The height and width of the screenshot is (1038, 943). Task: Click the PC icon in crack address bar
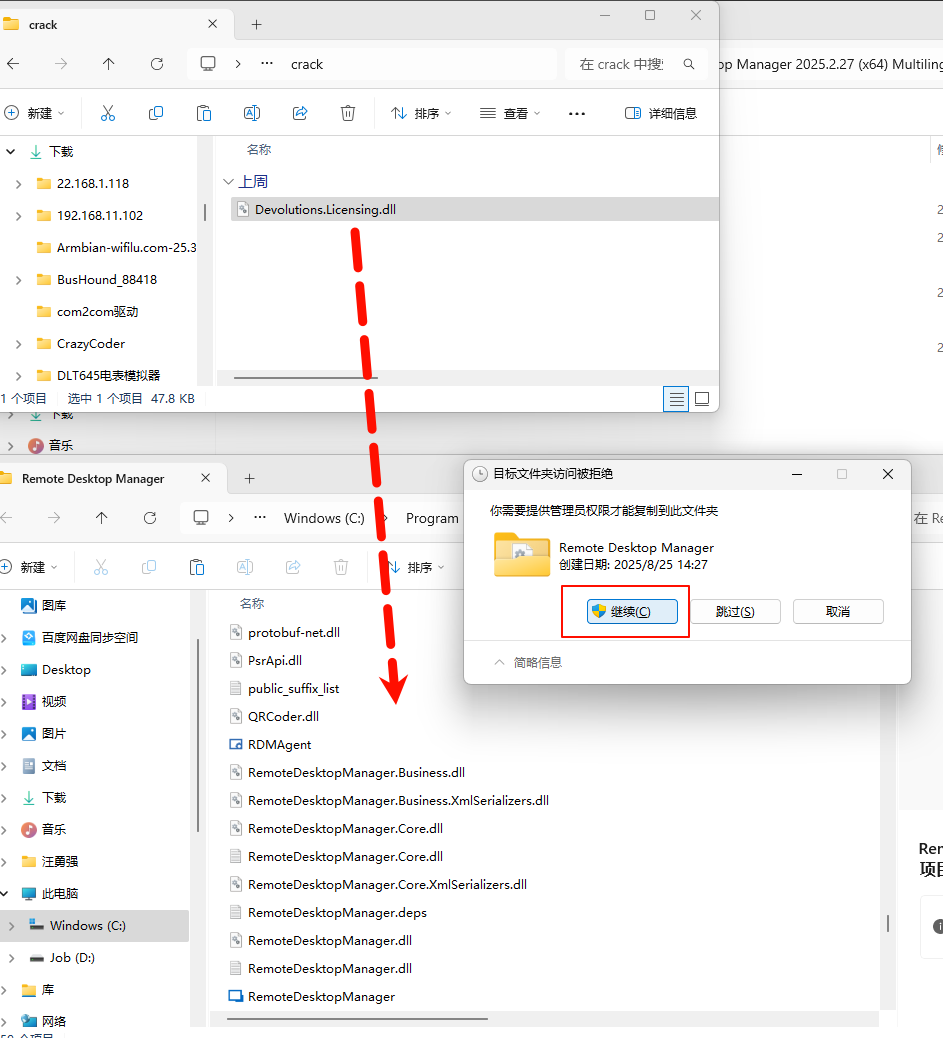pyautogui.click(x=208, y=64)
